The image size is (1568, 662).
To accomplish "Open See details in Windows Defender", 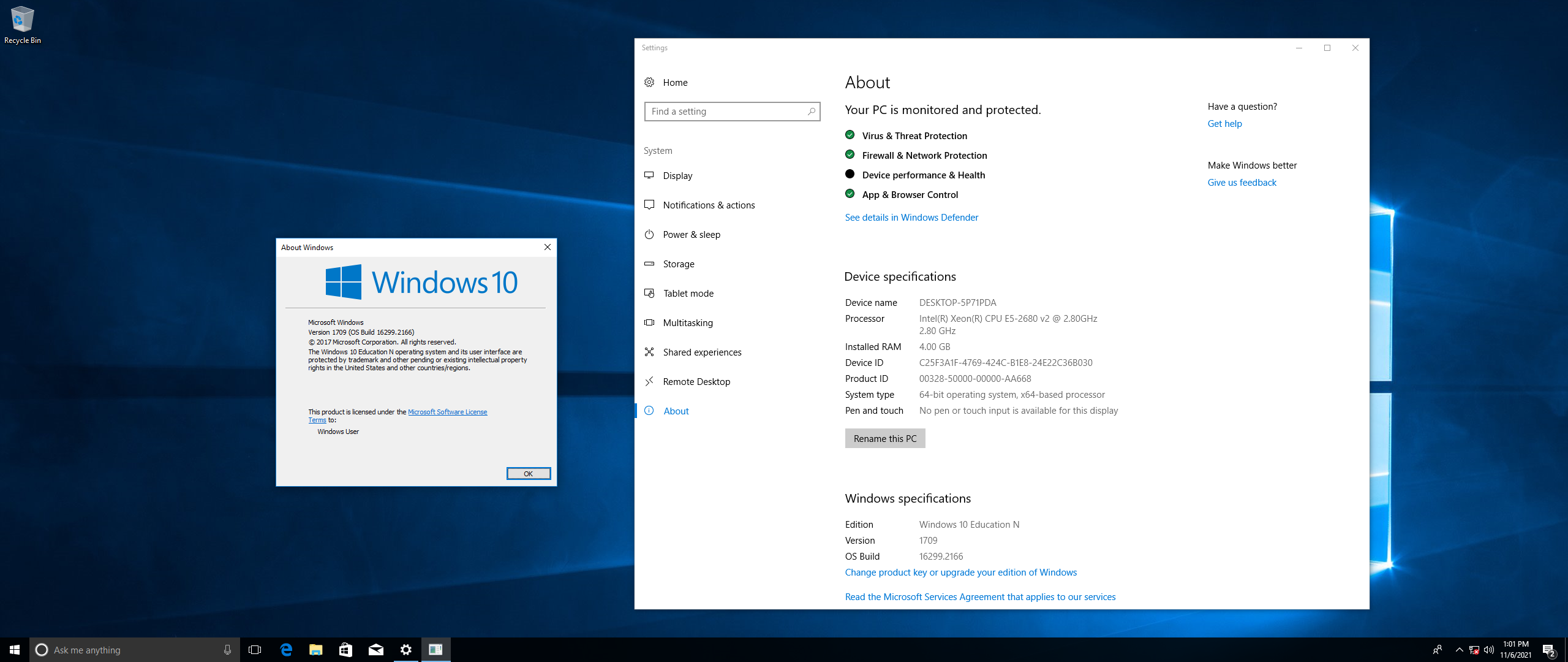I will tap(911, 217).
